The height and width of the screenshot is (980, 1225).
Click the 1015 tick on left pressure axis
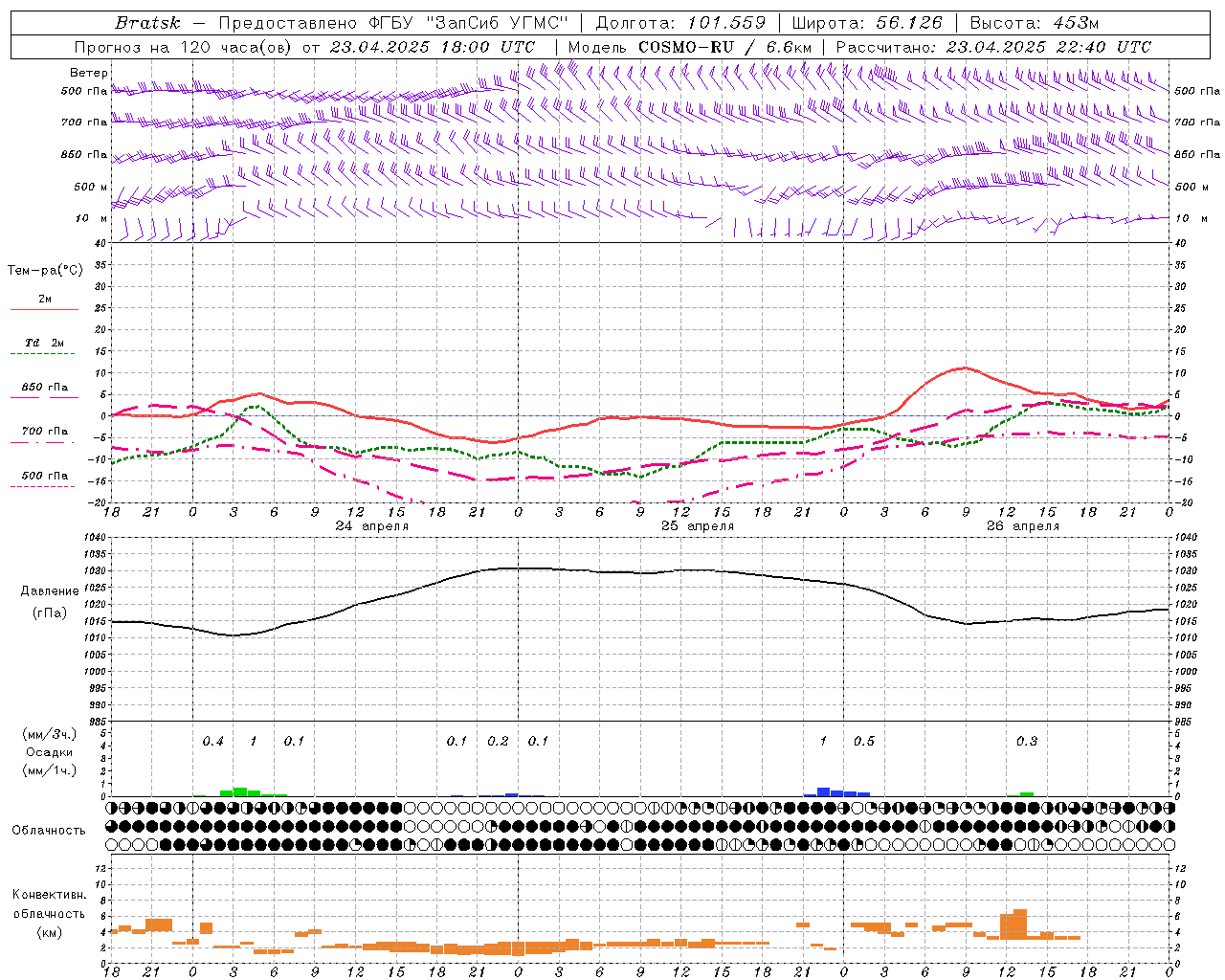tap(96, 621)
